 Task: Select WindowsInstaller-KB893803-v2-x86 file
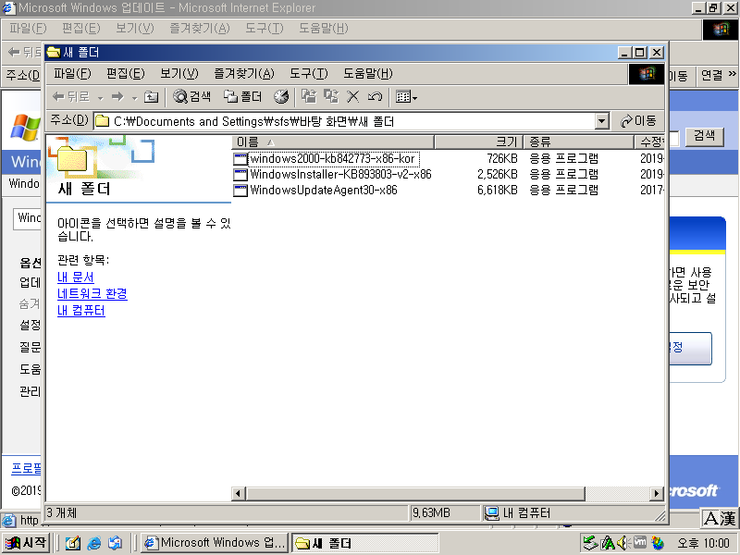tap(340, 175)
